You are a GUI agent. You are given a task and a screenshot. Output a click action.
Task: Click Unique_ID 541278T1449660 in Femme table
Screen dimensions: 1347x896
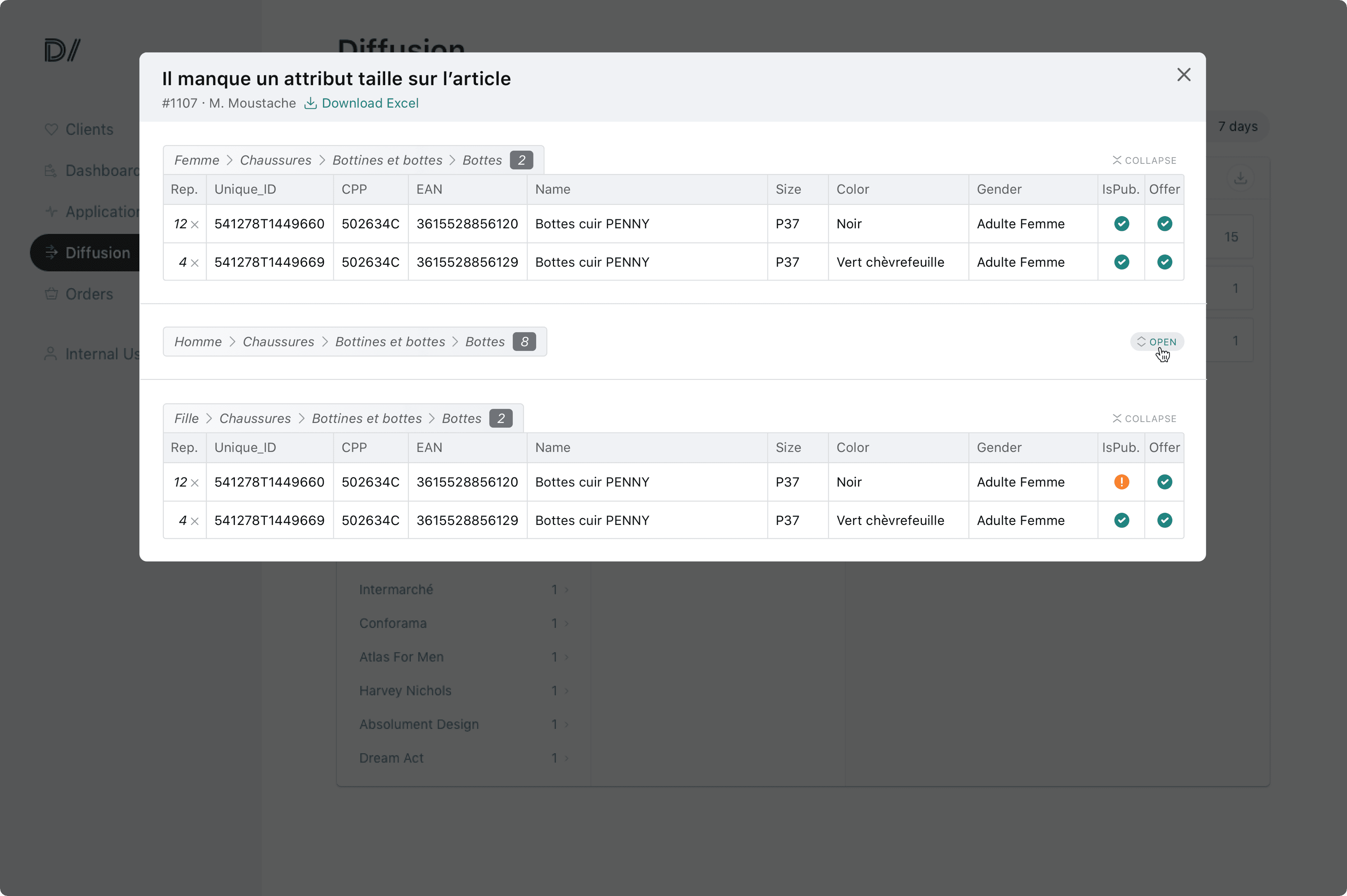(269, 224)
